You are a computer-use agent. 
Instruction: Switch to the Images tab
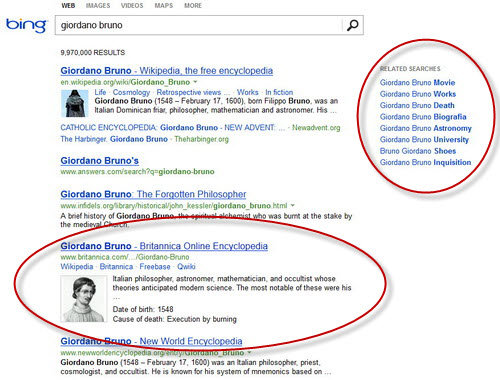pyautogui.click(x=98, y=6)
